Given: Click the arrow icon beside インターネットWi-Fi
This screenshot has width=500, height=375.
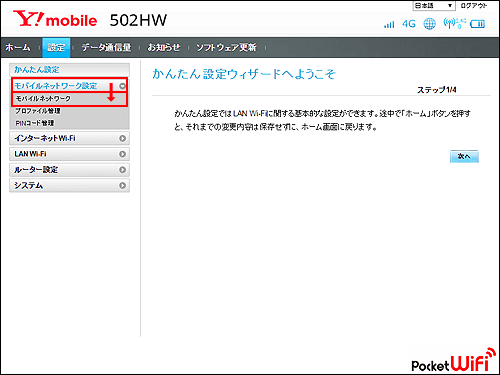Looking at the screenshot, I should click(x=122, y=138).
